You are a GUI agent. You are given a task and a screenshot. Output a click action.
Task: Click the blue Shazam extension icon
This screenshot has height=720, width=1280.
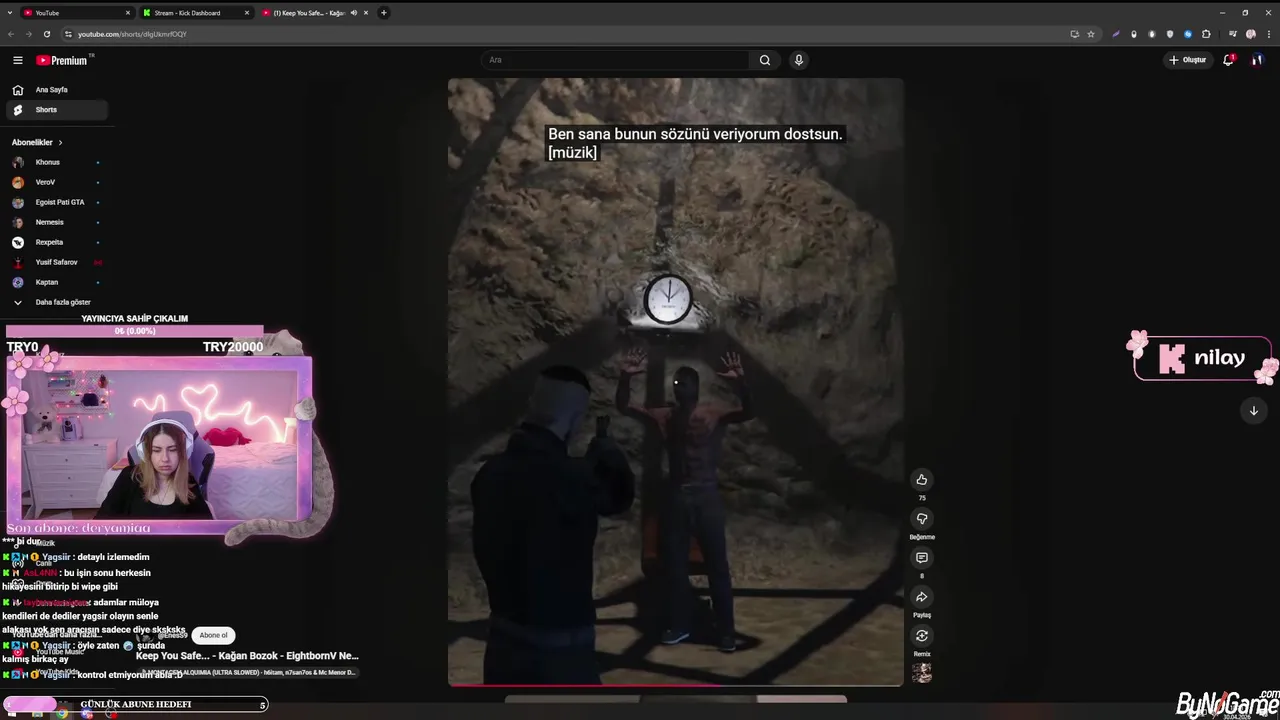coord(1188,34)
